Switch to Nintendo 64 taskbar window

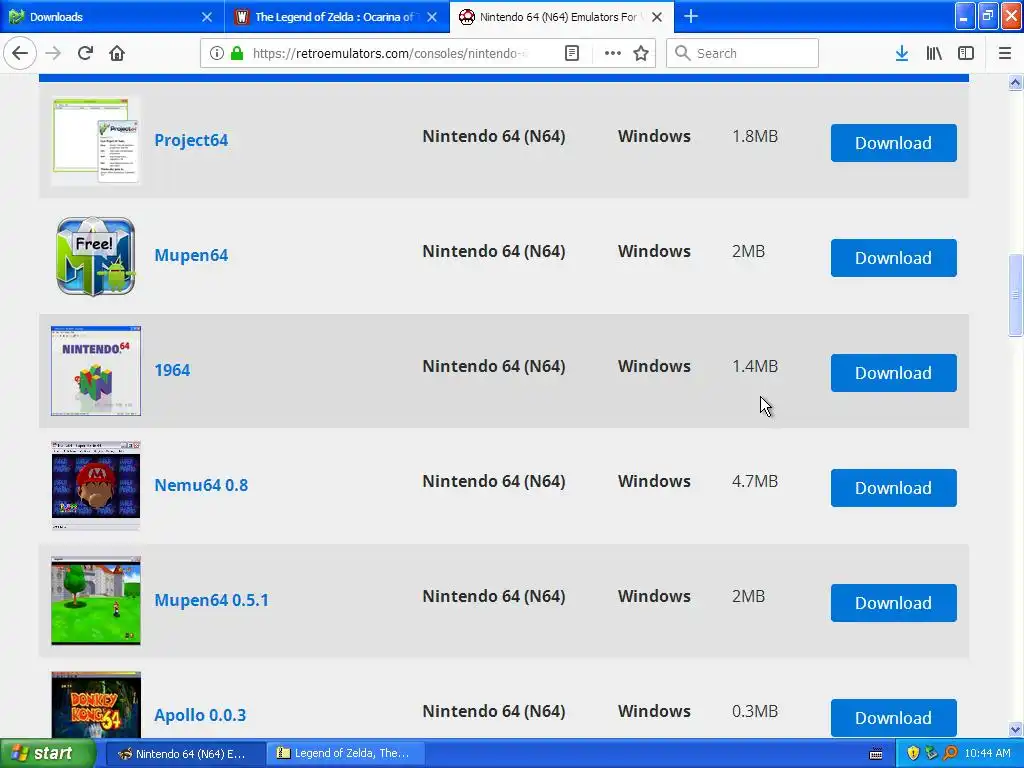click(185, 754)
